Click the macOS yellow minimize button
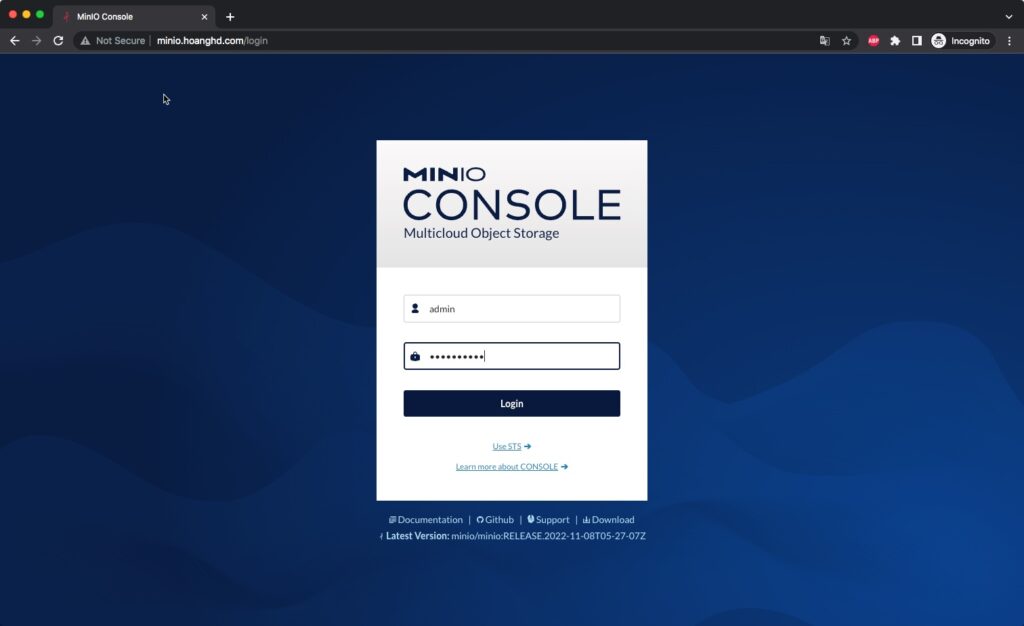The image size is (1024, 626). coord(26,14)
